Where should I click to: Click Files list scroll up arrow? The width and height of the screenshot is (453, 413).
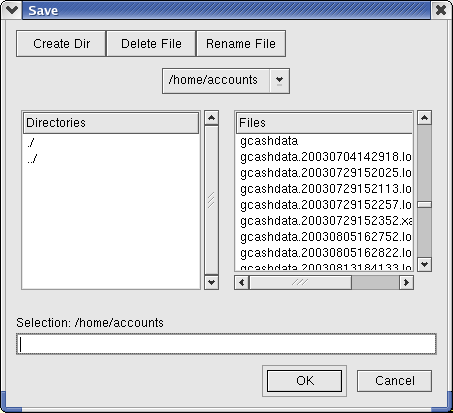click(x=424, y=118)
